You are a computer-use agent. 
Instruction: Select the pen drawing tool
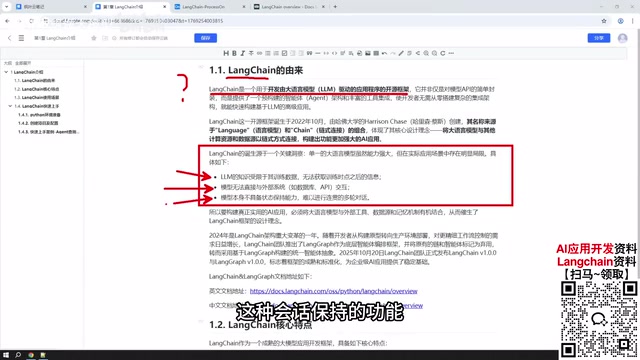(401, 53)
